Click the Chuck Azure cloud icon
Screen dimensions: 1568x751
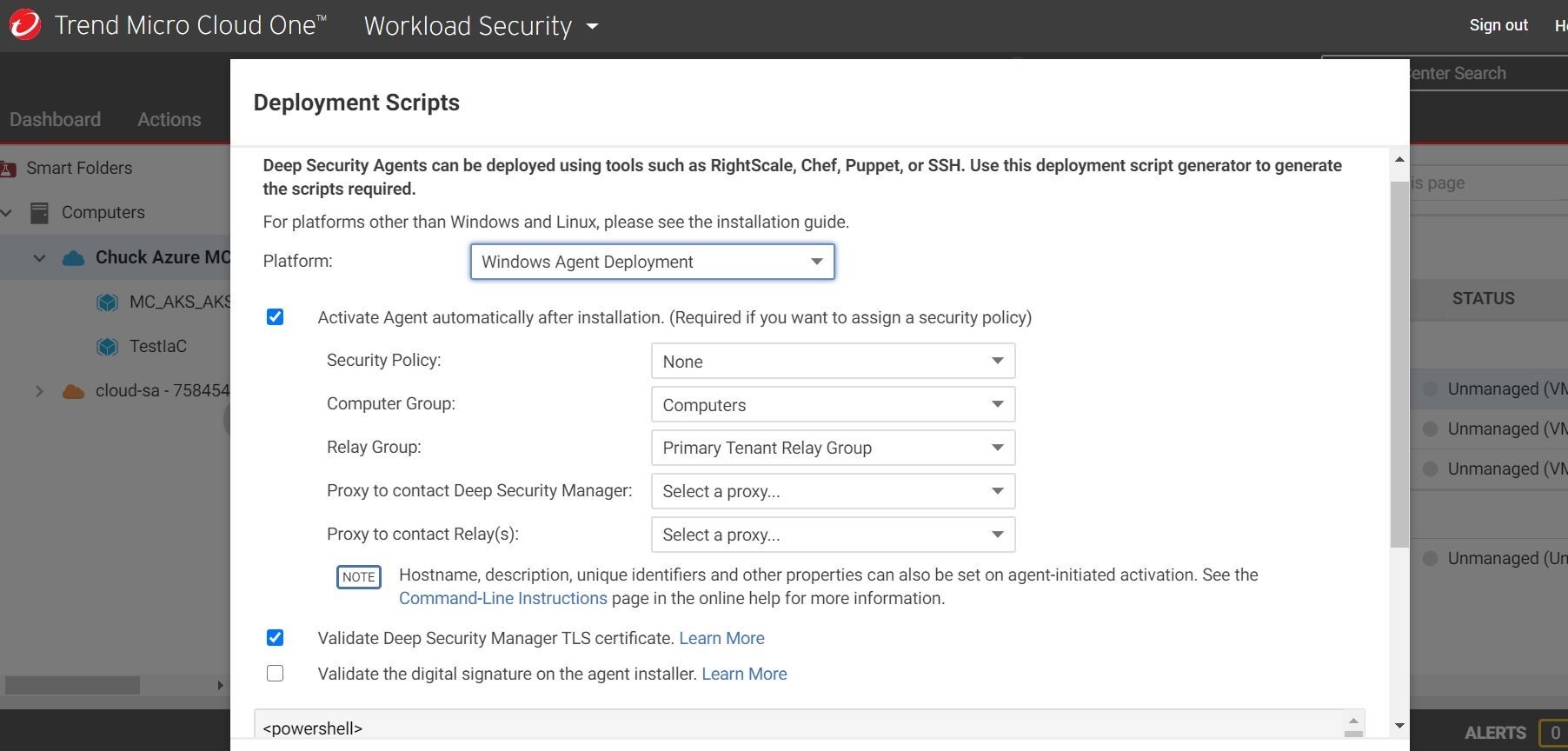pos(74,258)
